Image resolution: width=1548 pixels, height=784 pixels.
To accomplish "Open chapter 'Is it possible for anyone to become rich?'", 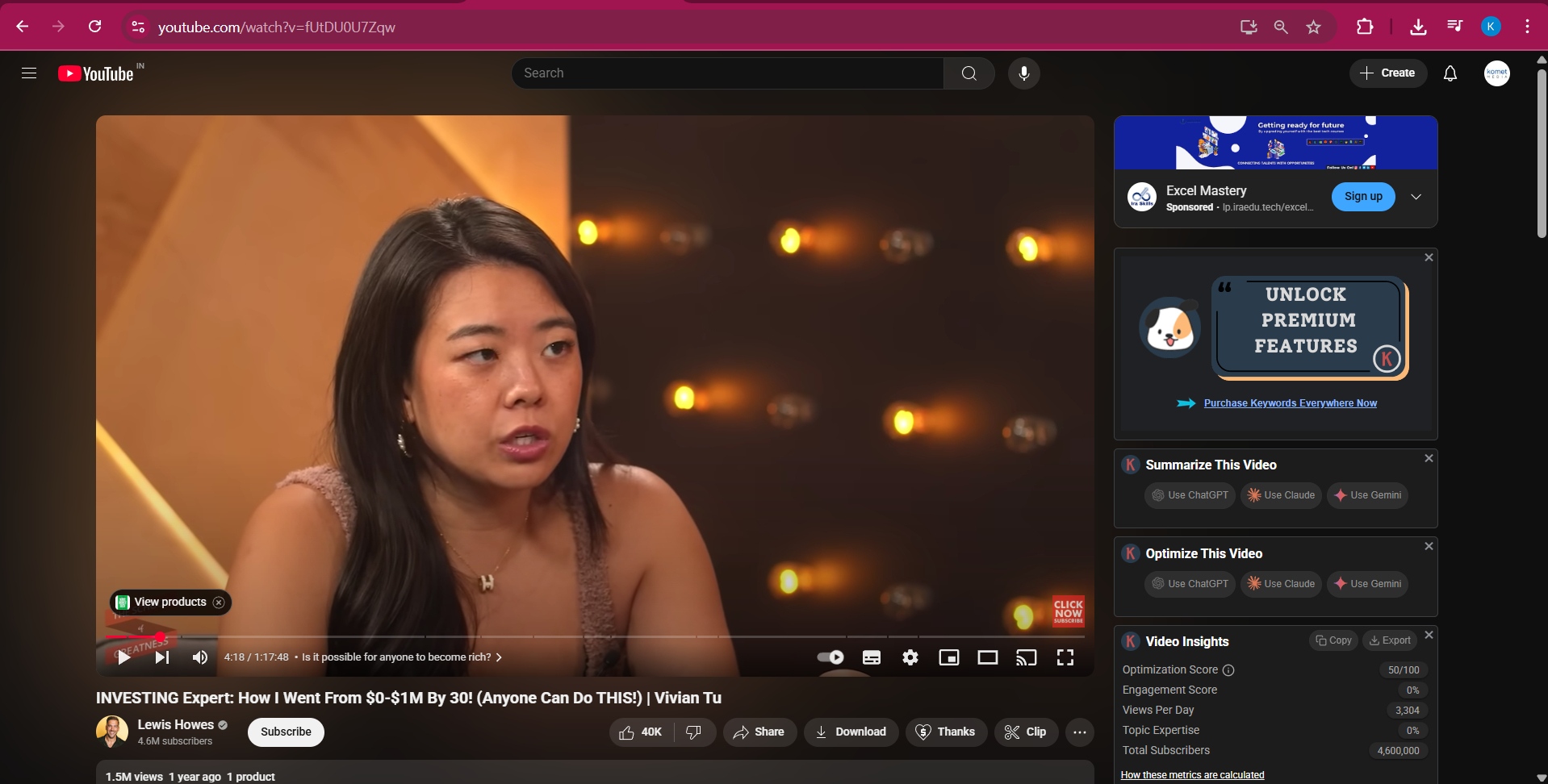I will 402,657.
